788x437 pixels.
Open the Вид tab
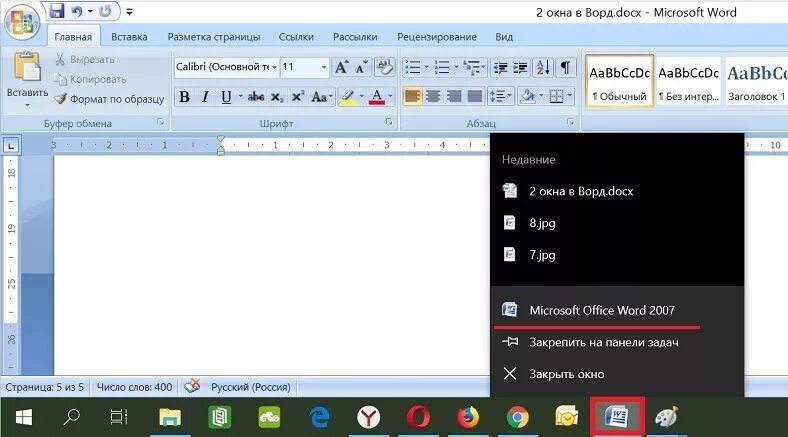504,37
